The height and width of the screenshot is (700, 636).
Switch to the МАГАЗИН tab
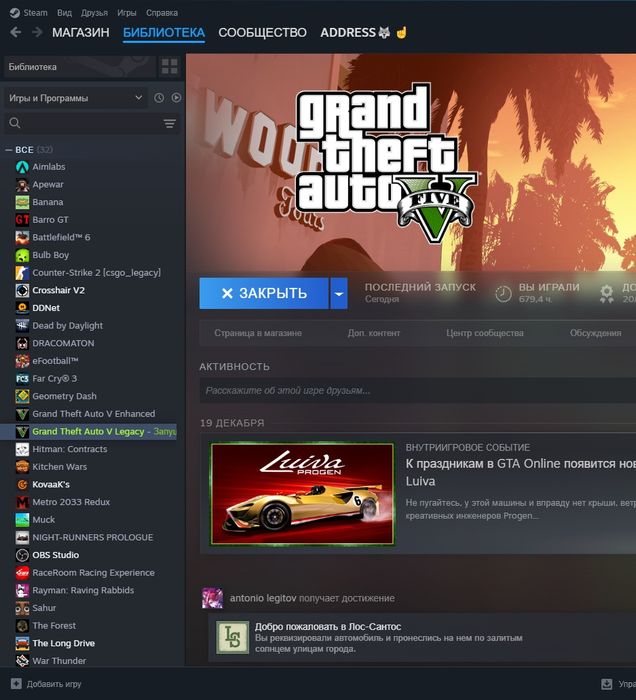(x=80, y=33)
